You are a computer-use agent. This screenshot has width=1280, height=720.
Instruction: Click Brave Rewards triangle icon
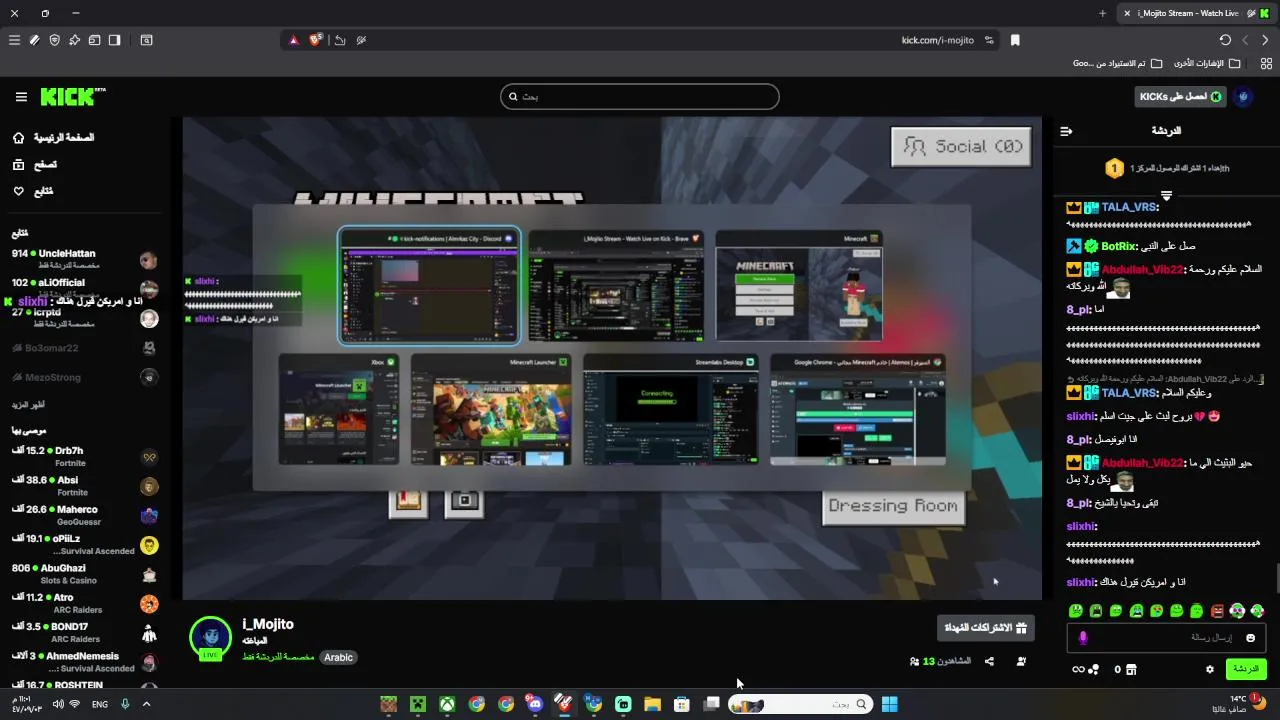[x=293, y=40]
